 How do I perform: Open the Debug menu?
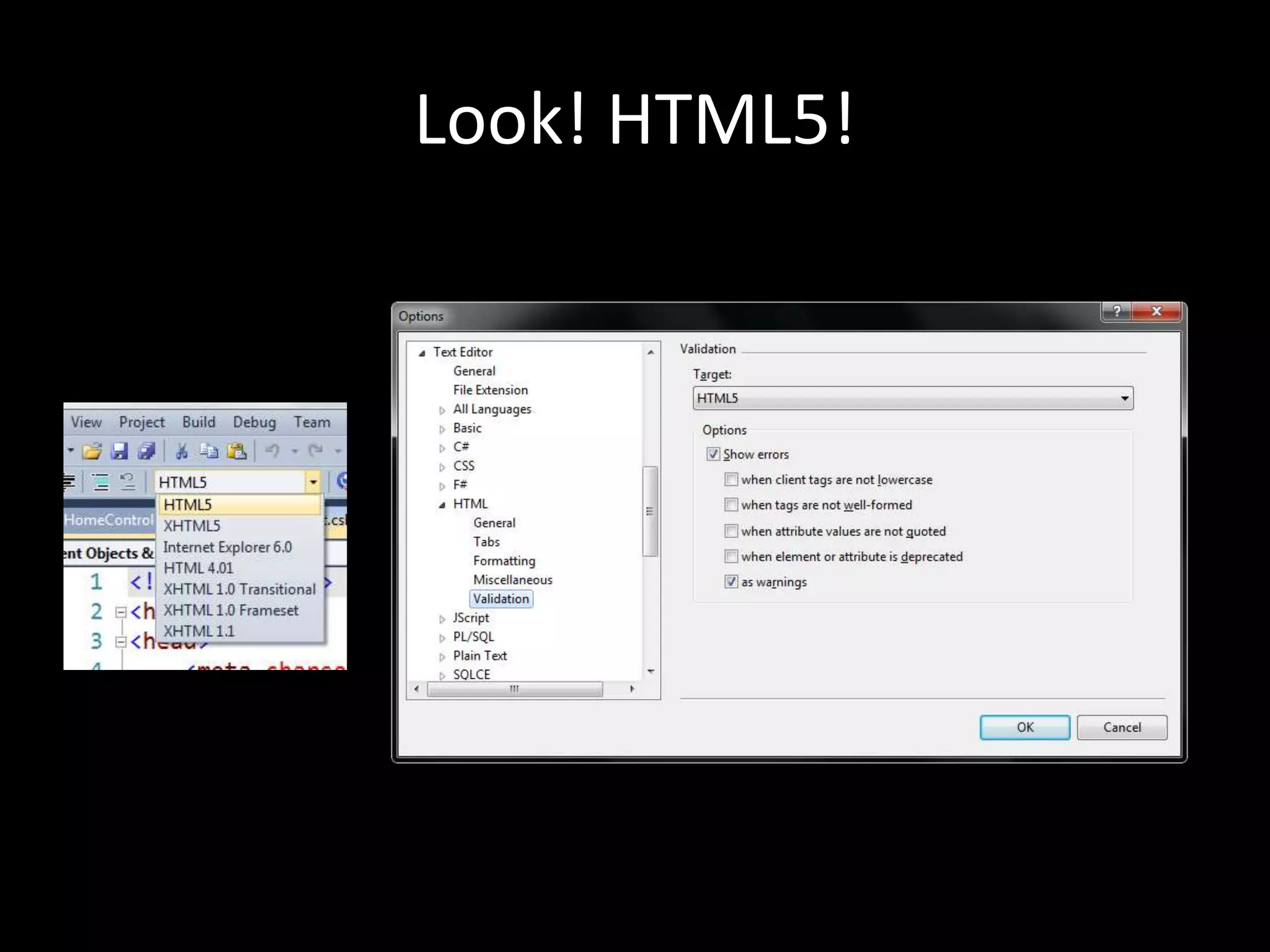(254, 422)
